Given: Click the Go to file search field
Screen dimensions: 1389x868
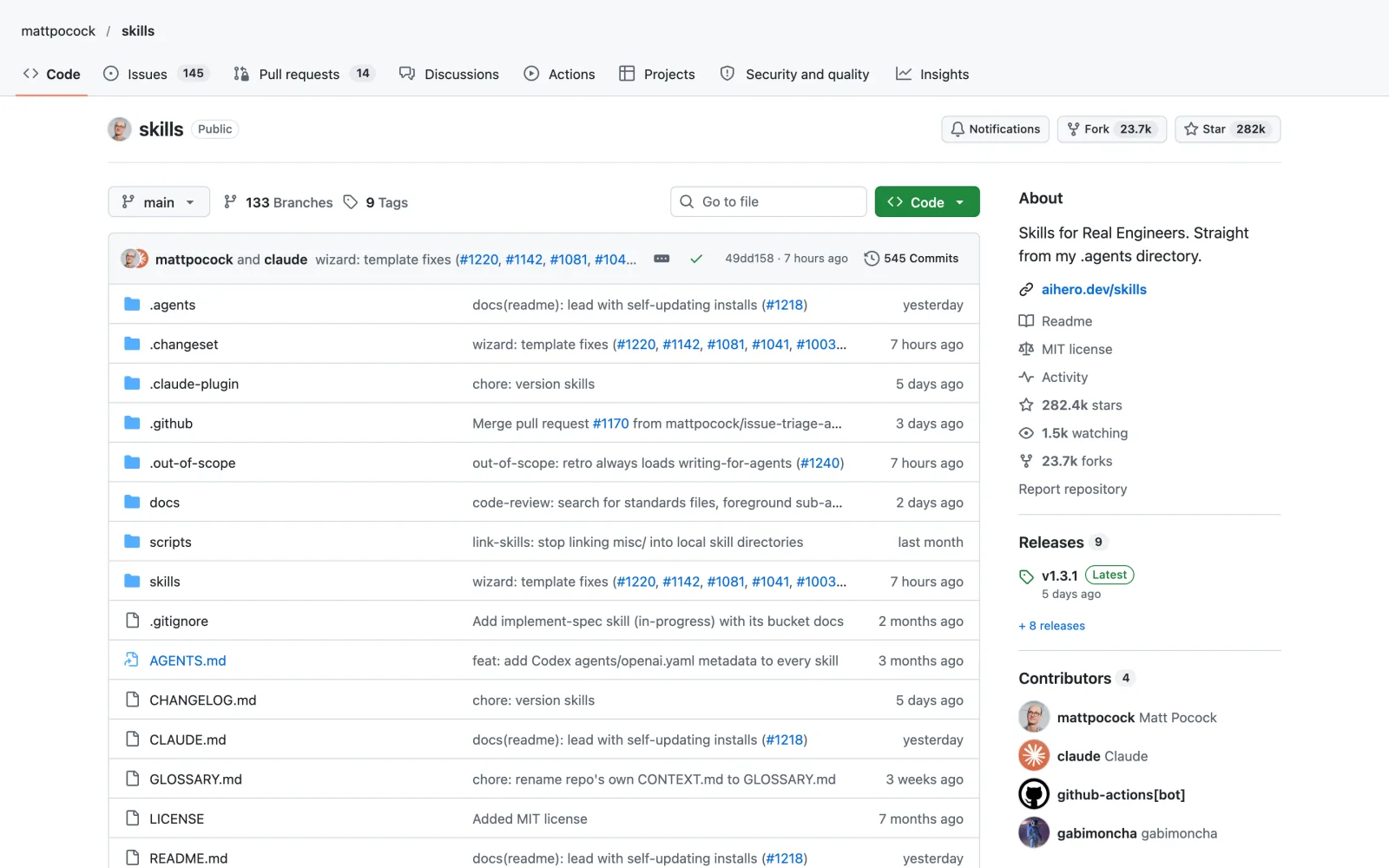Looking at the screenshot, I should (768, 201).
